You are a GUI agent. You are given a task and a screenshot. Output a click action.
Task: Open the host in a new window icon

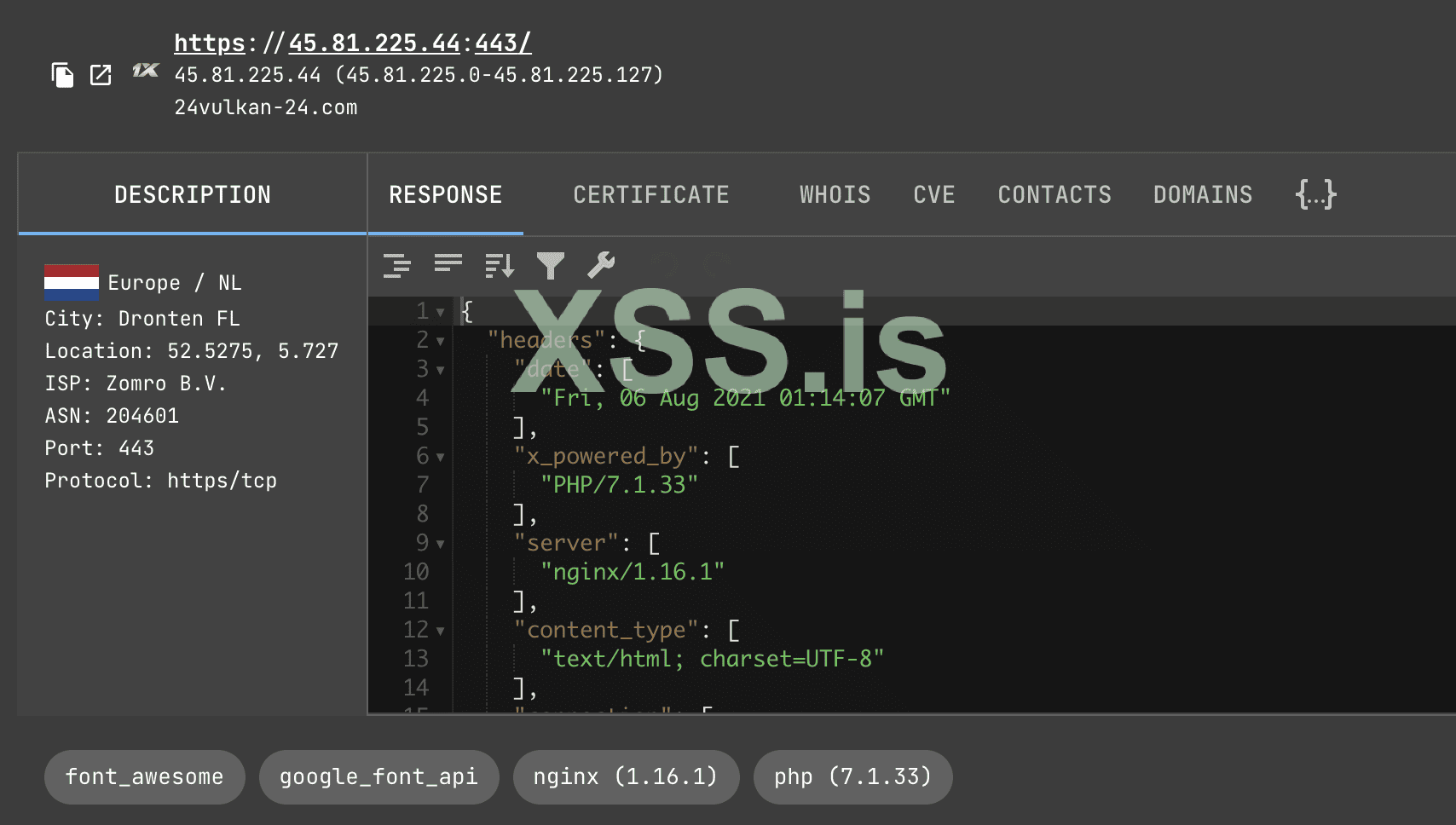[x=101, y=75]
